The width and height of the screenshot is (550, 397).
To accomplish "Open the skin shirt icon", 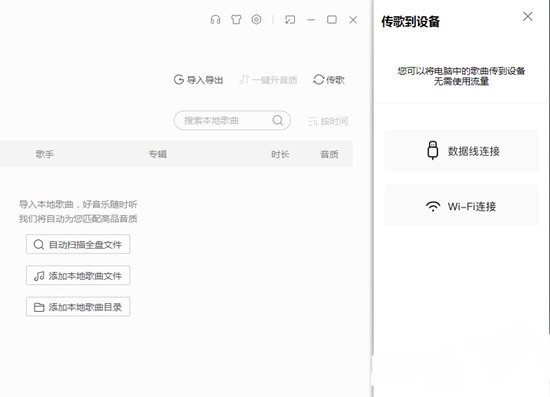I will tap(236, 20).
